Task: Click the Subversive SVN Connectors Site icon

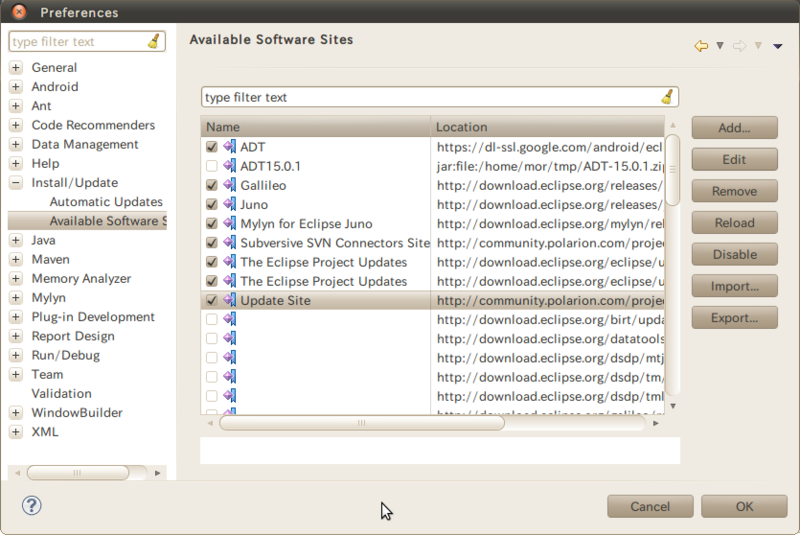Action: click(230, 243)
